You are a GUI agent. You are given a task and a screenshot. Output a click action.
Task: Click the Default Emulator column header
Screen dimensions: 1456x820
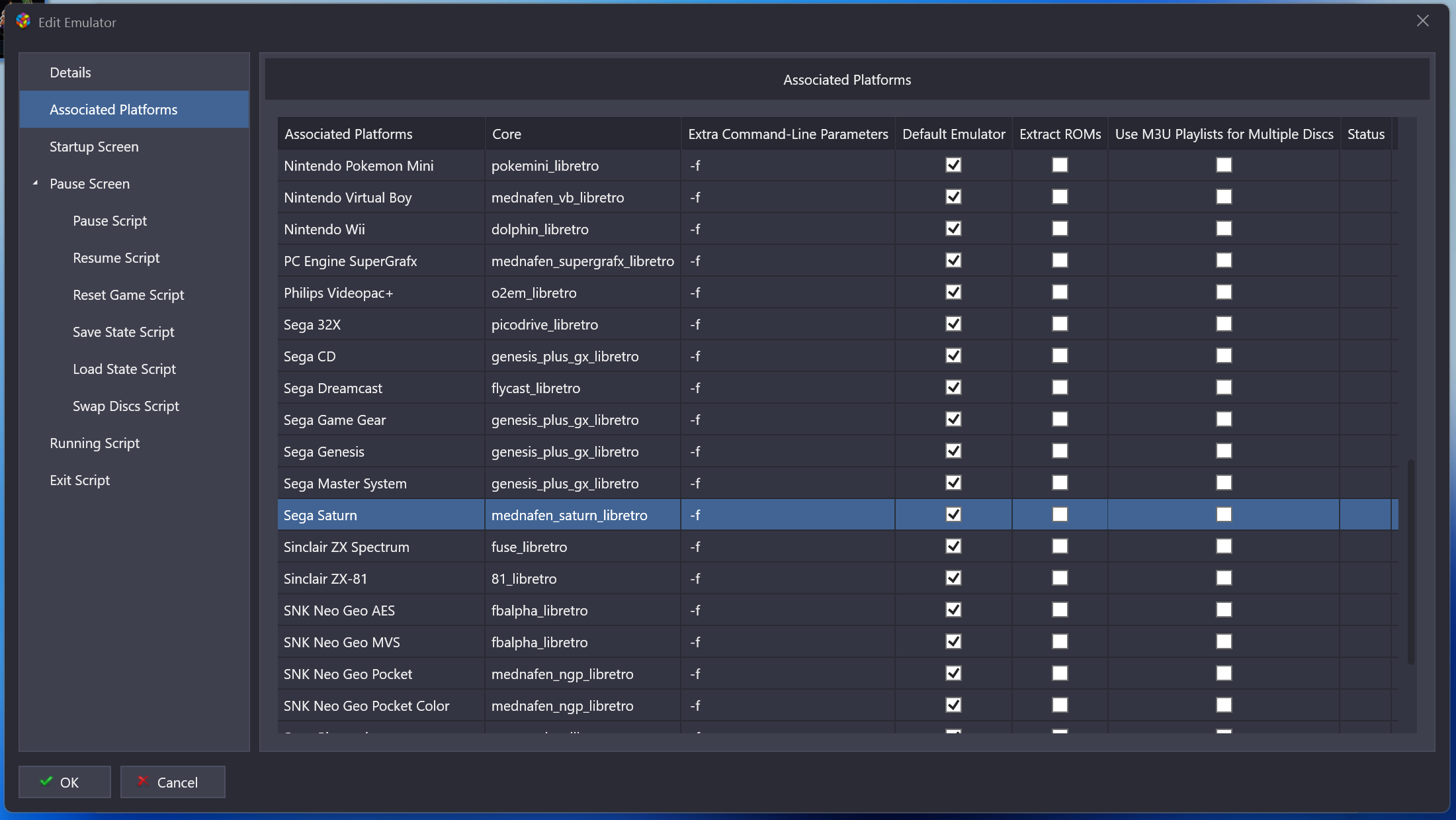pyautogui.click(x=953, y=134)
